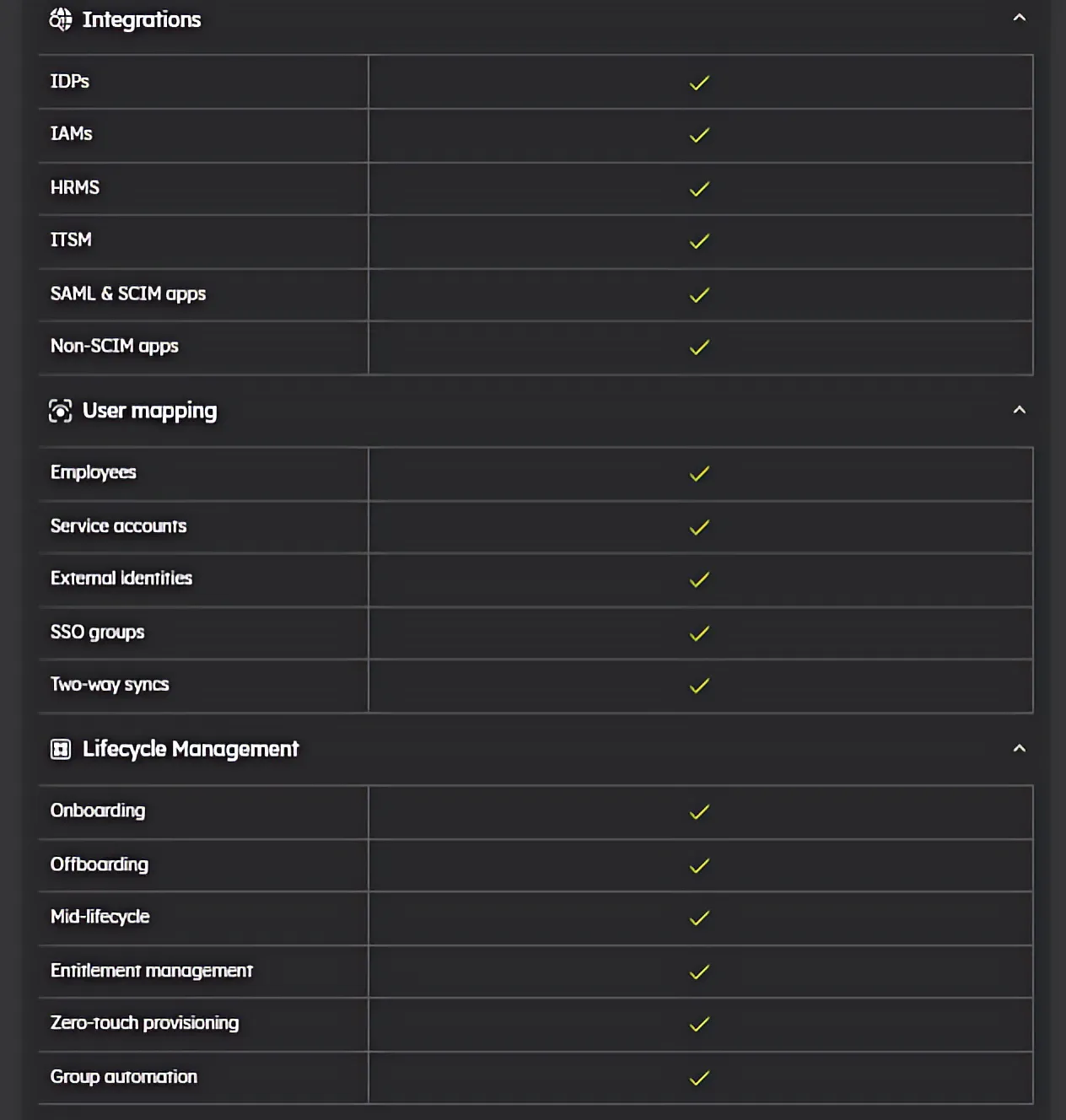Click the Lifecycle Management square icon
This screenshot has width=1066, height=1120.
pyautogui.click(x=61, y=749)
